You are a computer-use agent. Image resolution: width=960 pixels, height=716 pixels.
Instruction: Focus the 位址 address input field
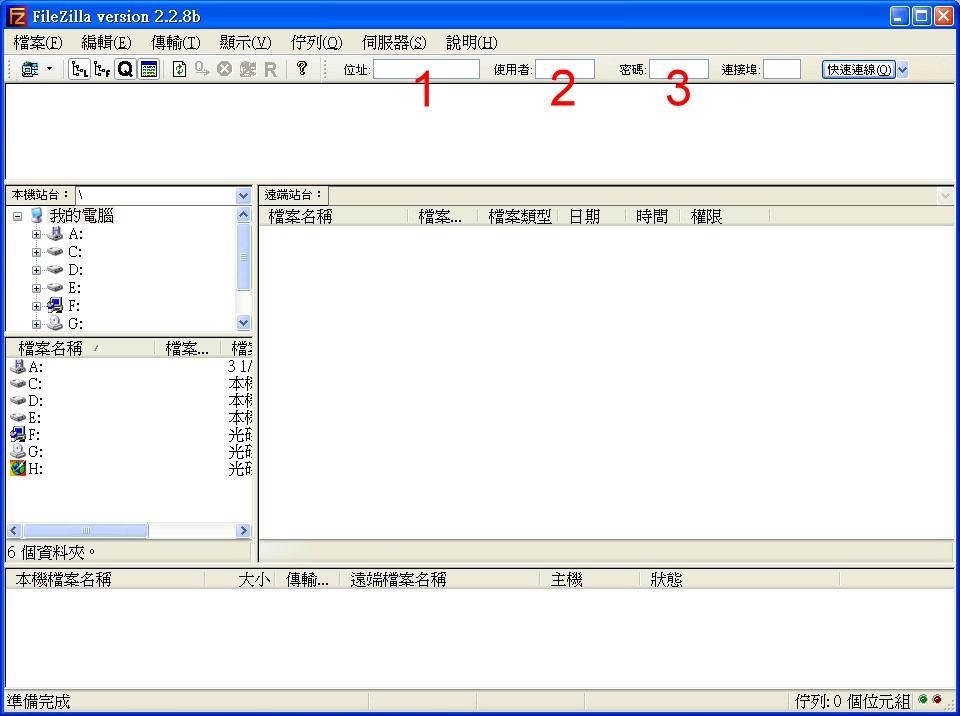tap(426, 69)
